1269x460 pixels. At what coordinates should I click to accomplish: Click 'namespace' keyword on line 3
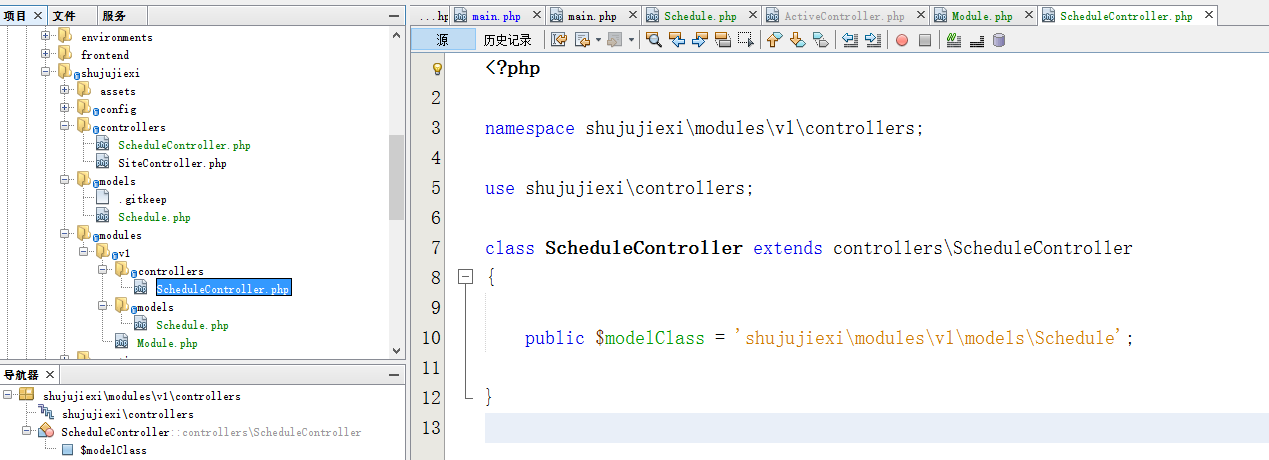coord(530,128)
